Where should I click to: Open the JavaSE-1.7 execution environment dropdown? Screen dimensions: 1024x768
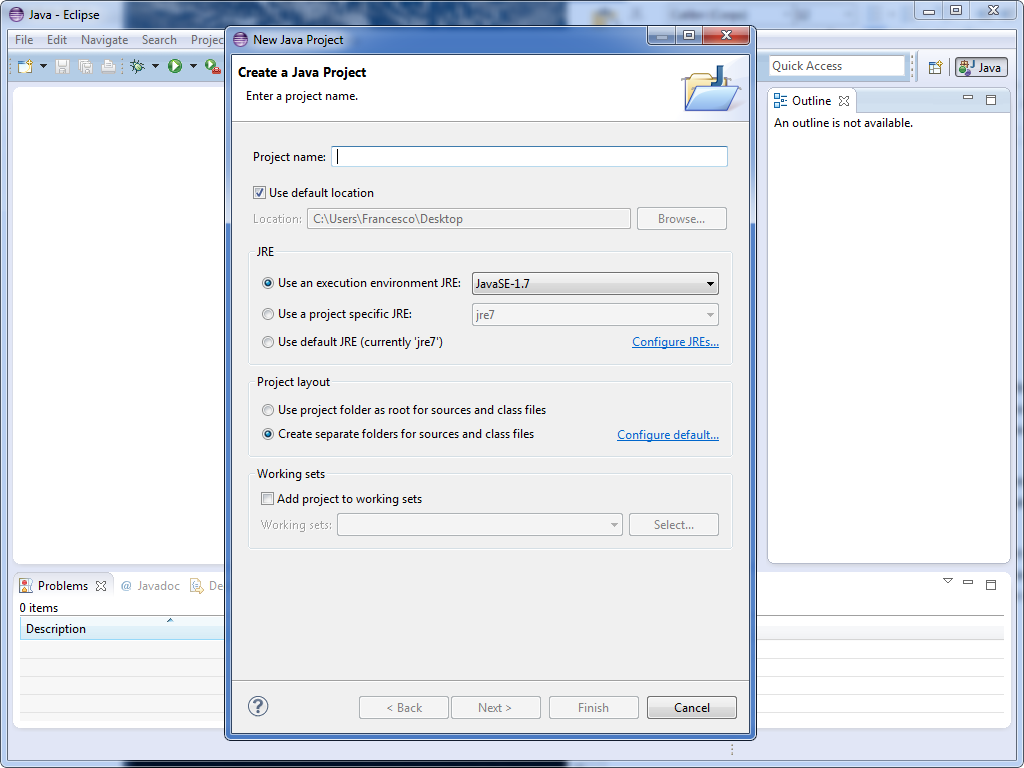(595, 283)
